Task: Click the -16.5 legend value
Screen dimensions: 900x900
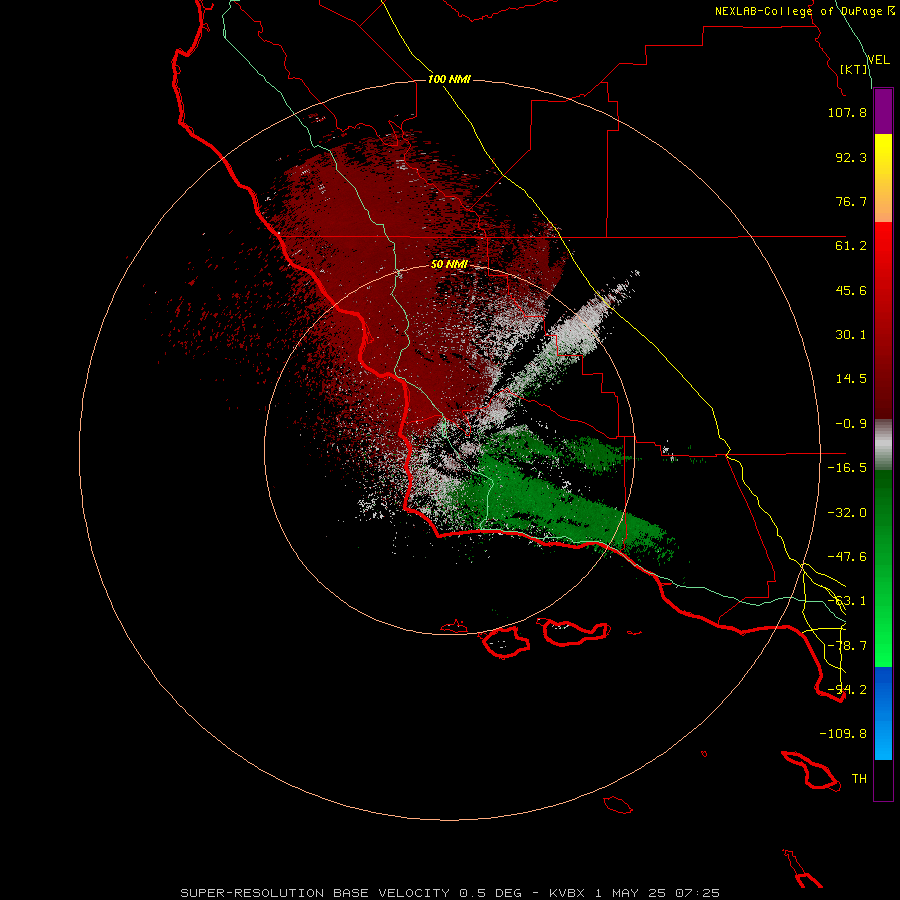Action: (847, 468)
